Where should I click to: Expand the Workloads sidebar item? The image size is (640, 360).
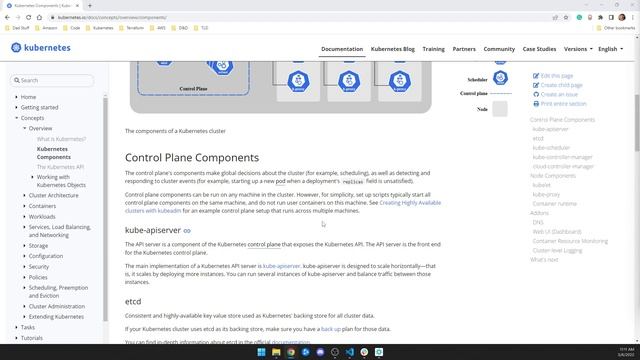(x=24, y=217)
